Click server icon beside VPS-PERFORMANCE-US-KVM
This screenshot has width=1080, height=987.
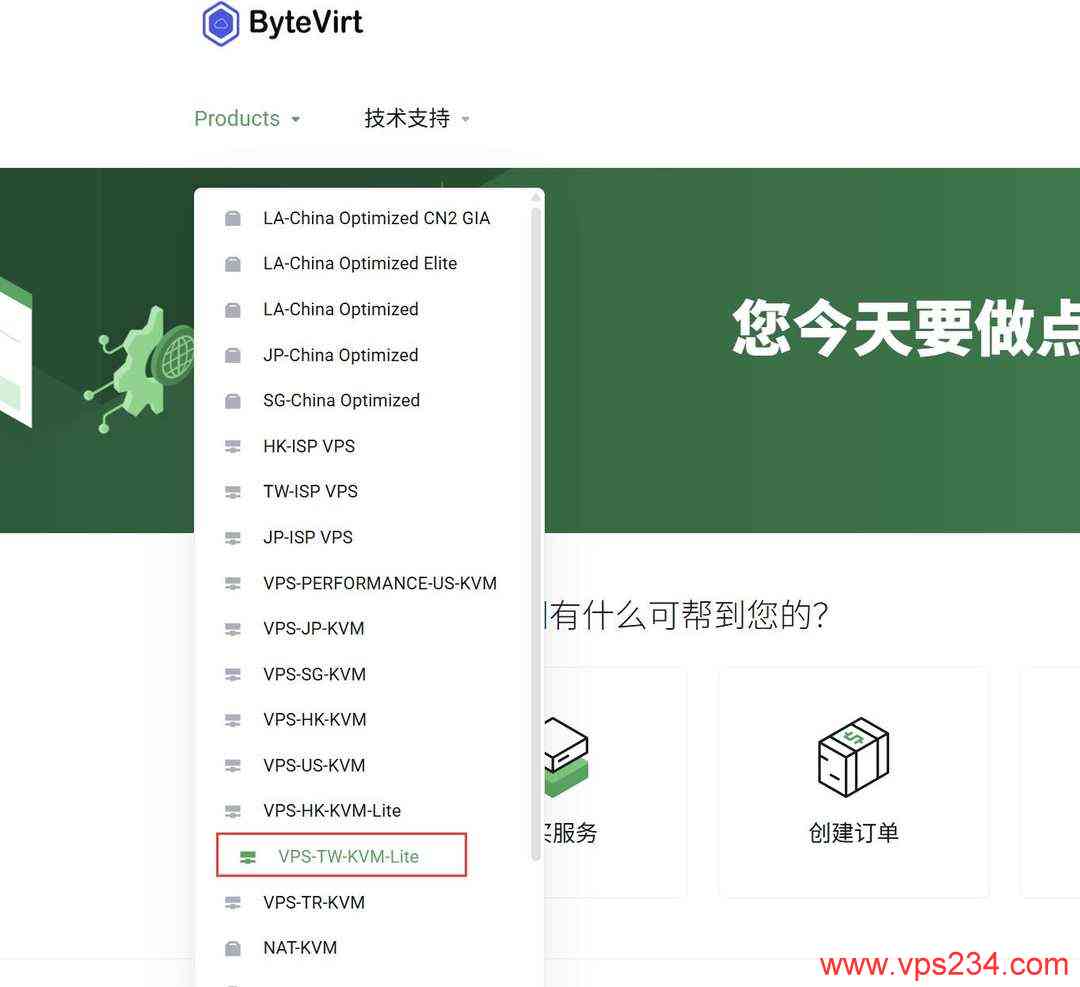point(233,583)
